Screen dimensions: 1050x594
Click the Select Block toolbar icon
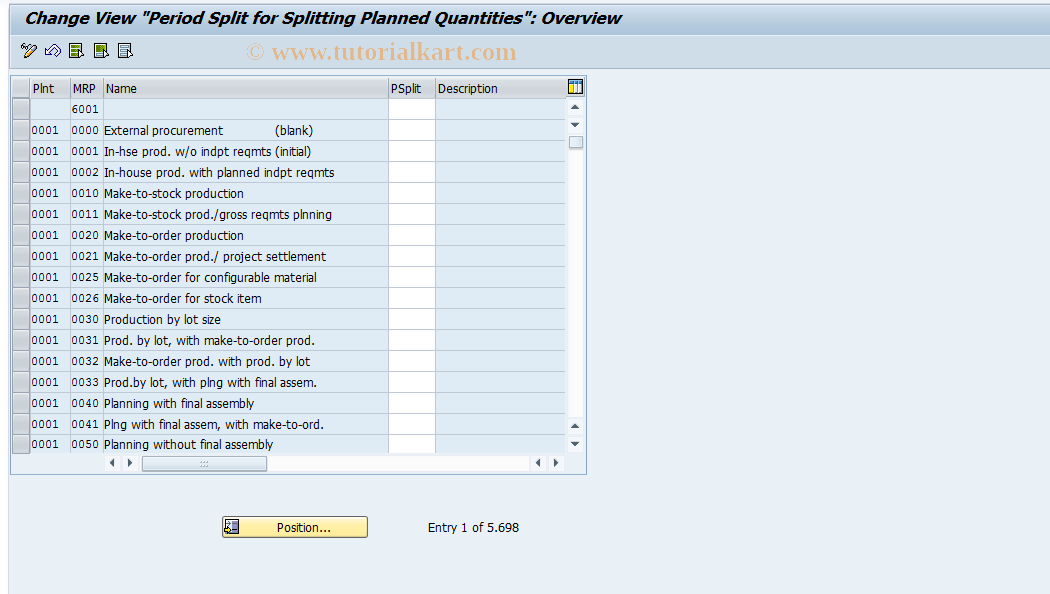coord(101,51)
